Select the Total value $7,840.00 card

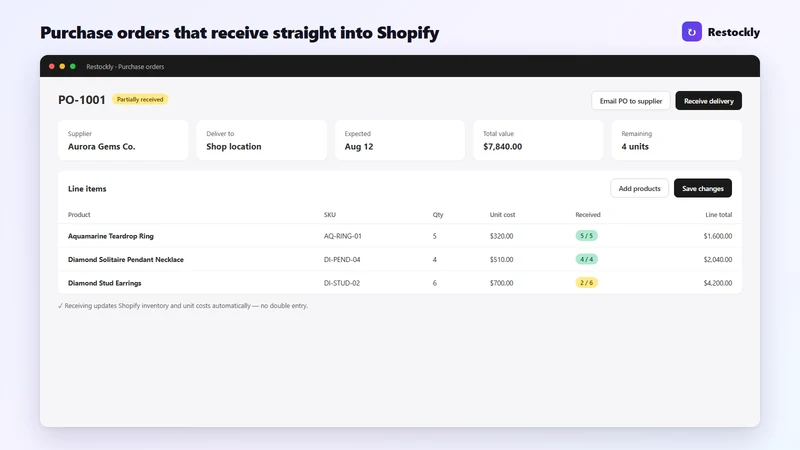pos(538,140)
